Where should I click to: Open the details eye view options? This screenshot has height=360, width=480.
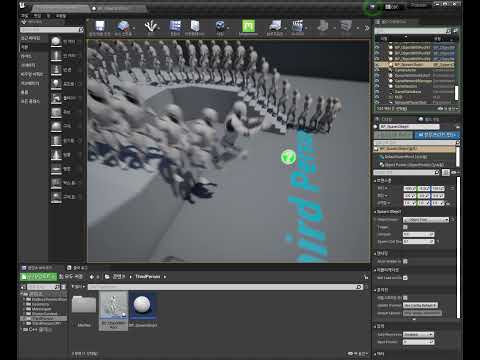click(454, 172)
